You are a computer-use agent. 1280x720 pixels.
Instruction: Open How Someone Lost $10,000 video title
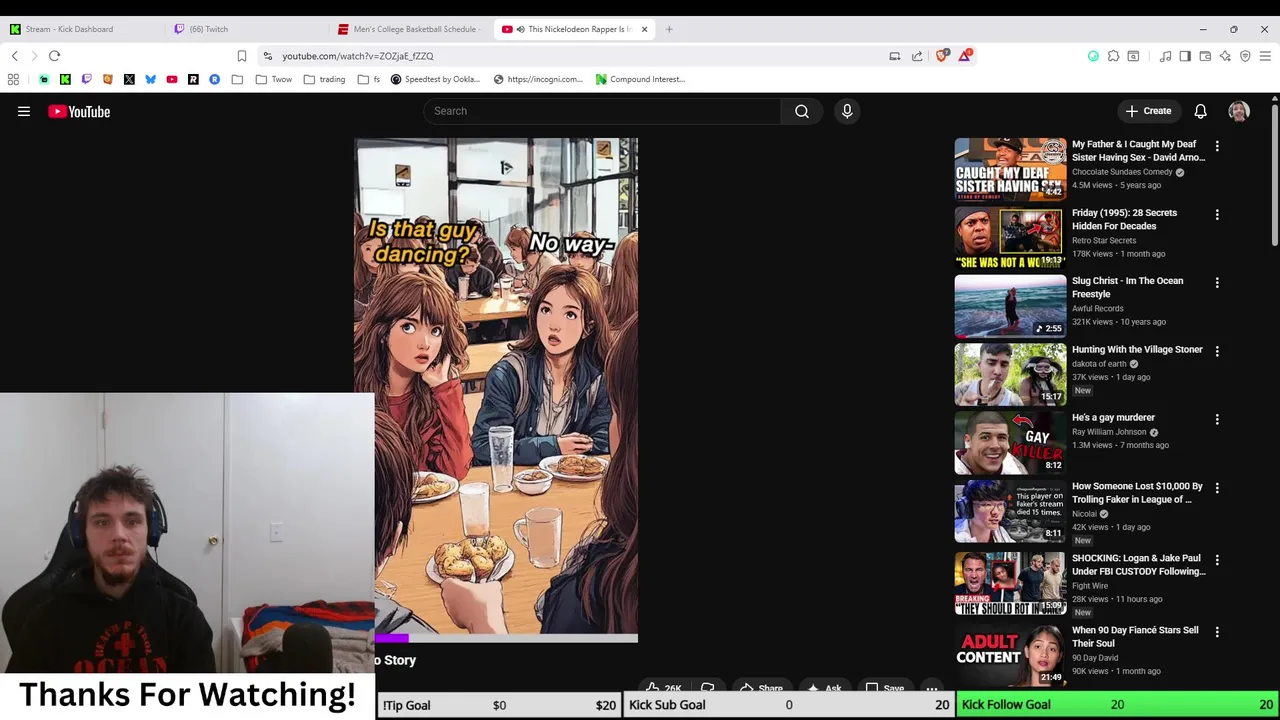pyautogui.click(x=1137, y=492)
